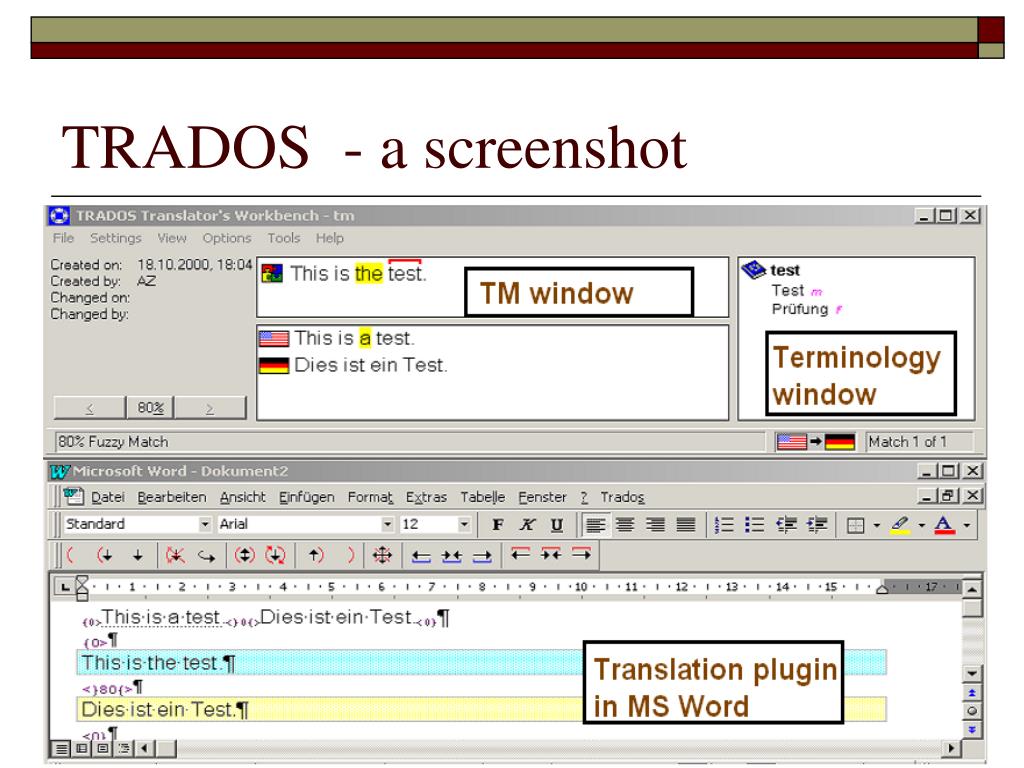Open the Arial font dropdown

pyautogui.click(x=388, y=524)
